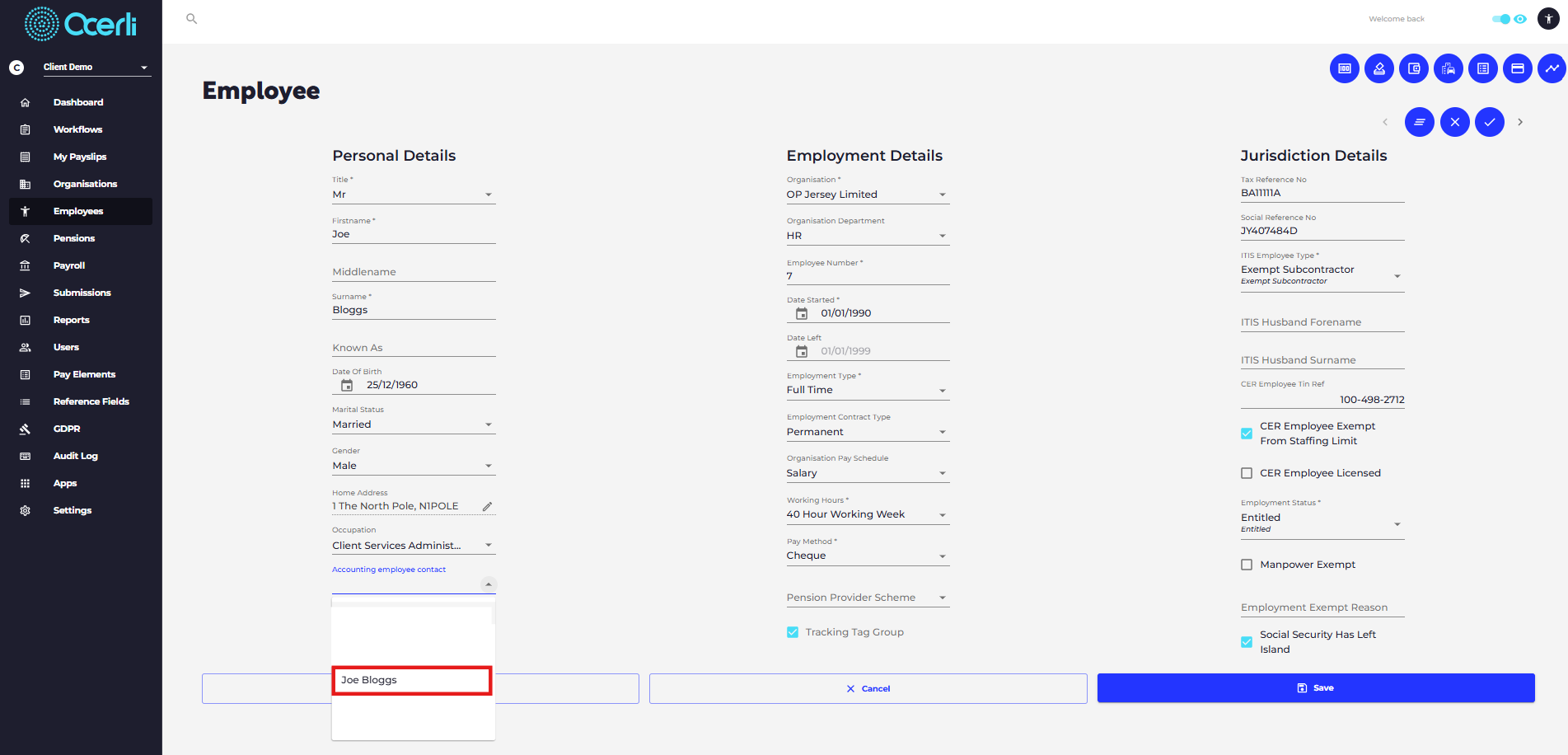Select Joe Bloggs from contact list
The width and height of the screenshot is (1568, 755).
[x=412, y=681]
